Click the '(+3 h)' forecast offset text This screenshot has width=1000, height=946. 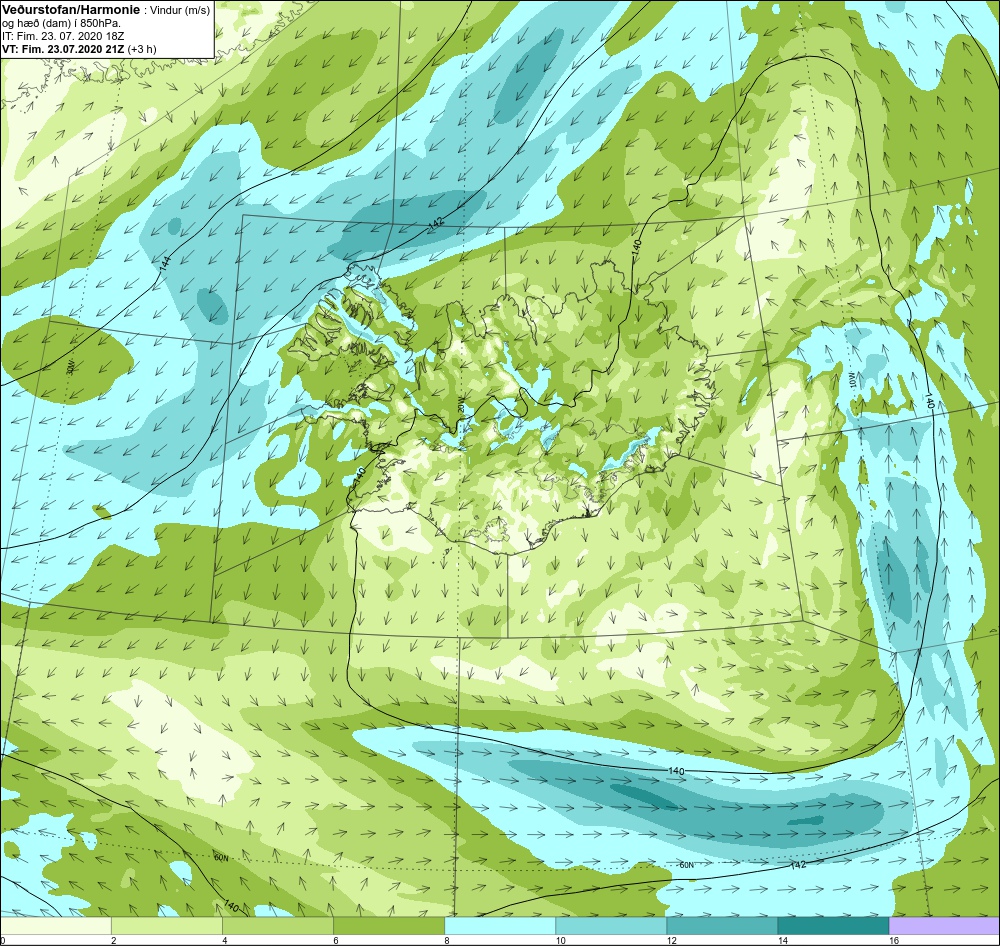[x=142, y=49]
